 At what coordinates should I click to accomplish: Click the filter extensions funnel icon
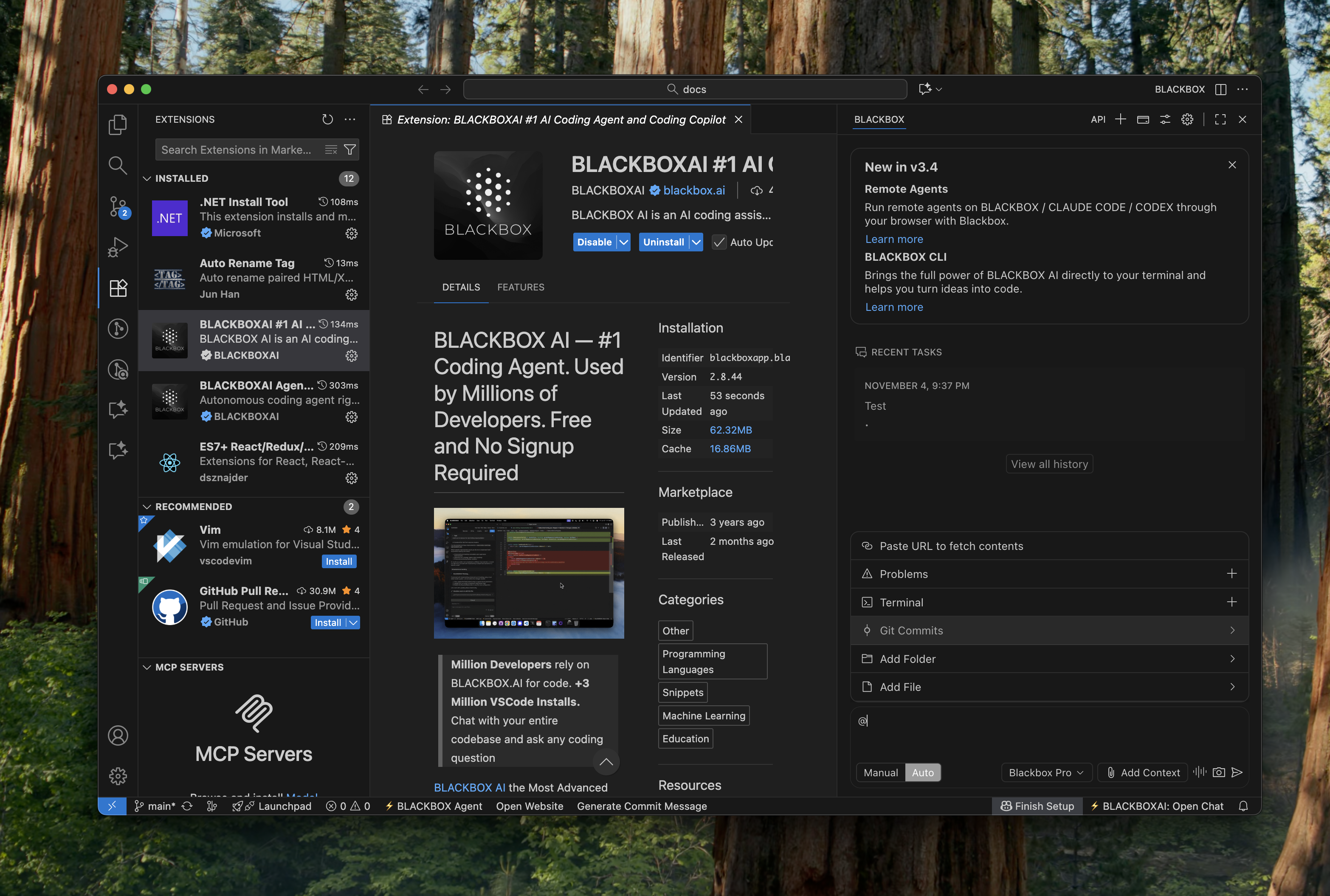(350, 150)
